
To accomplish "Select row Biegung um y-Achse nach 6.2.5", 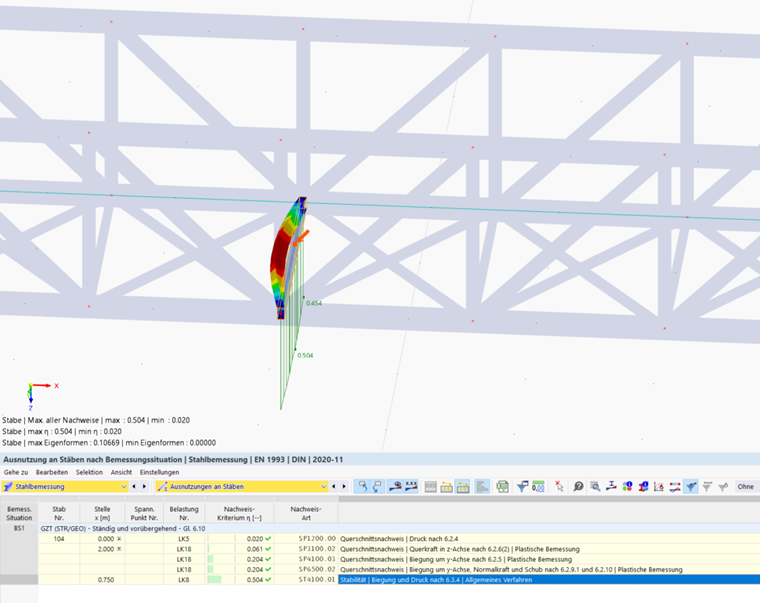I will 399,559.
